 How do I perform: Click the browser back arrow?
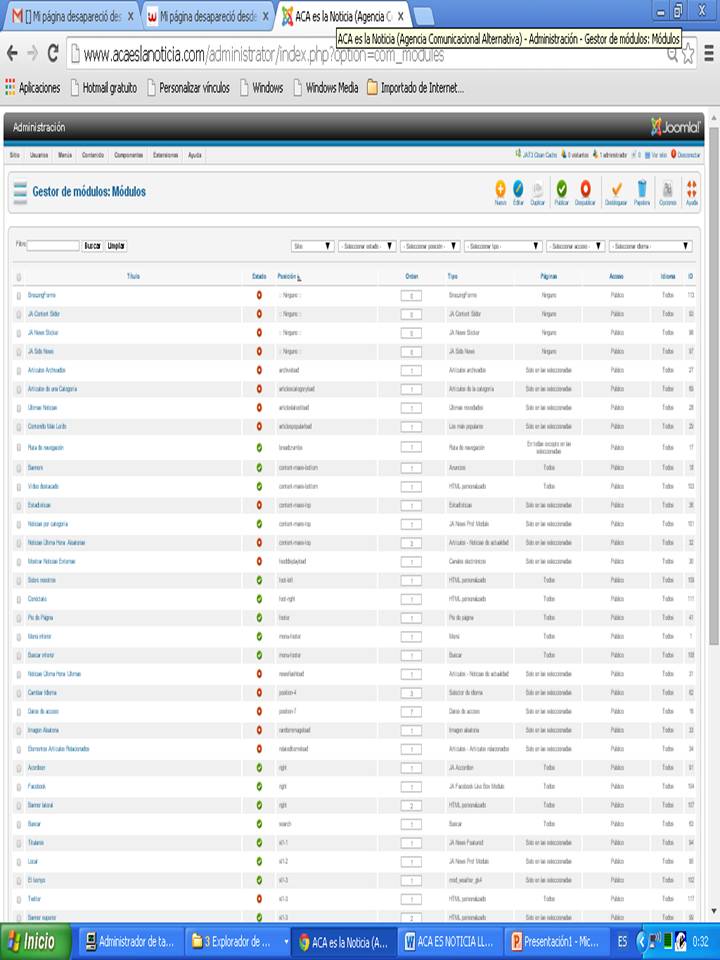(12, 54)
